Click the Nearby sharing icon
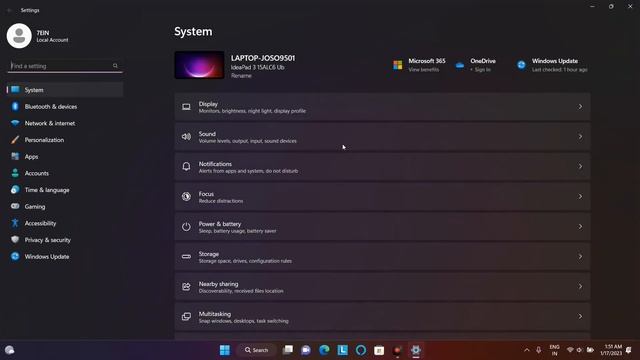Image resolution: width=640 pixels, height=360 pixels. point(186,287)
